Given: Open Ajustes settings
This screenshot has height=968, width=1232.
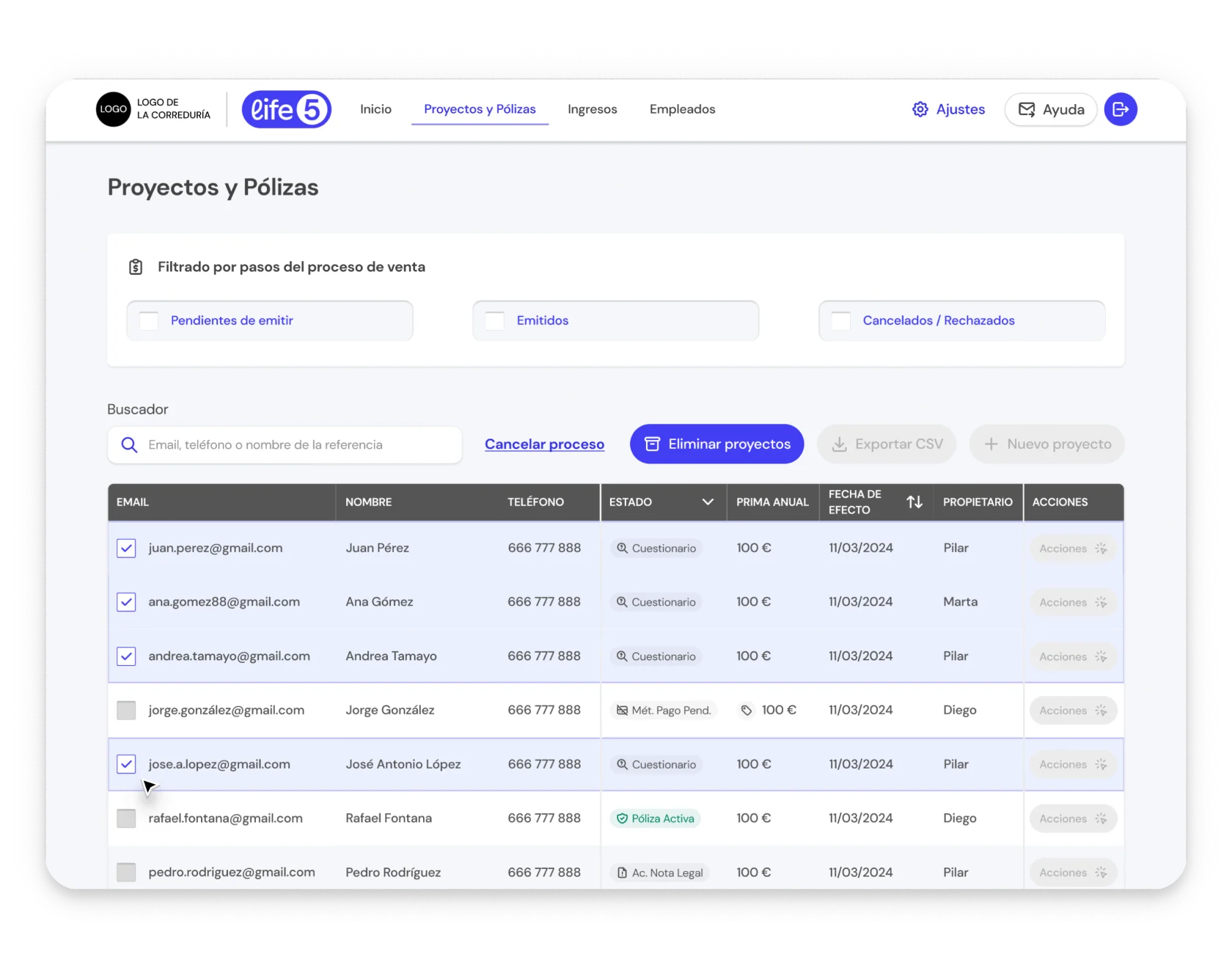Looking at the screenshot, I should [948, 109].
